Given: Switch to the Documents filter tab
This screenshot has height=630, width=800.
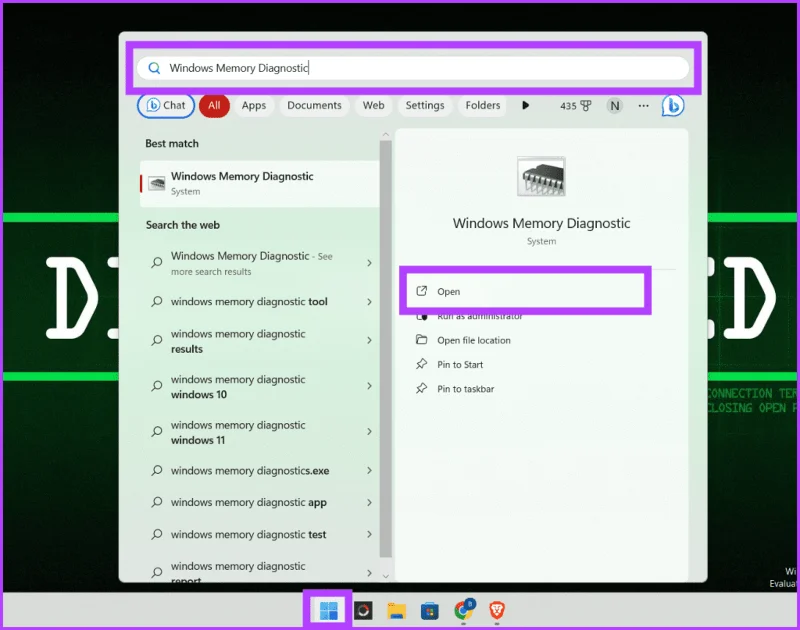Looking at the screenshot, I should [x=314, y=106].
